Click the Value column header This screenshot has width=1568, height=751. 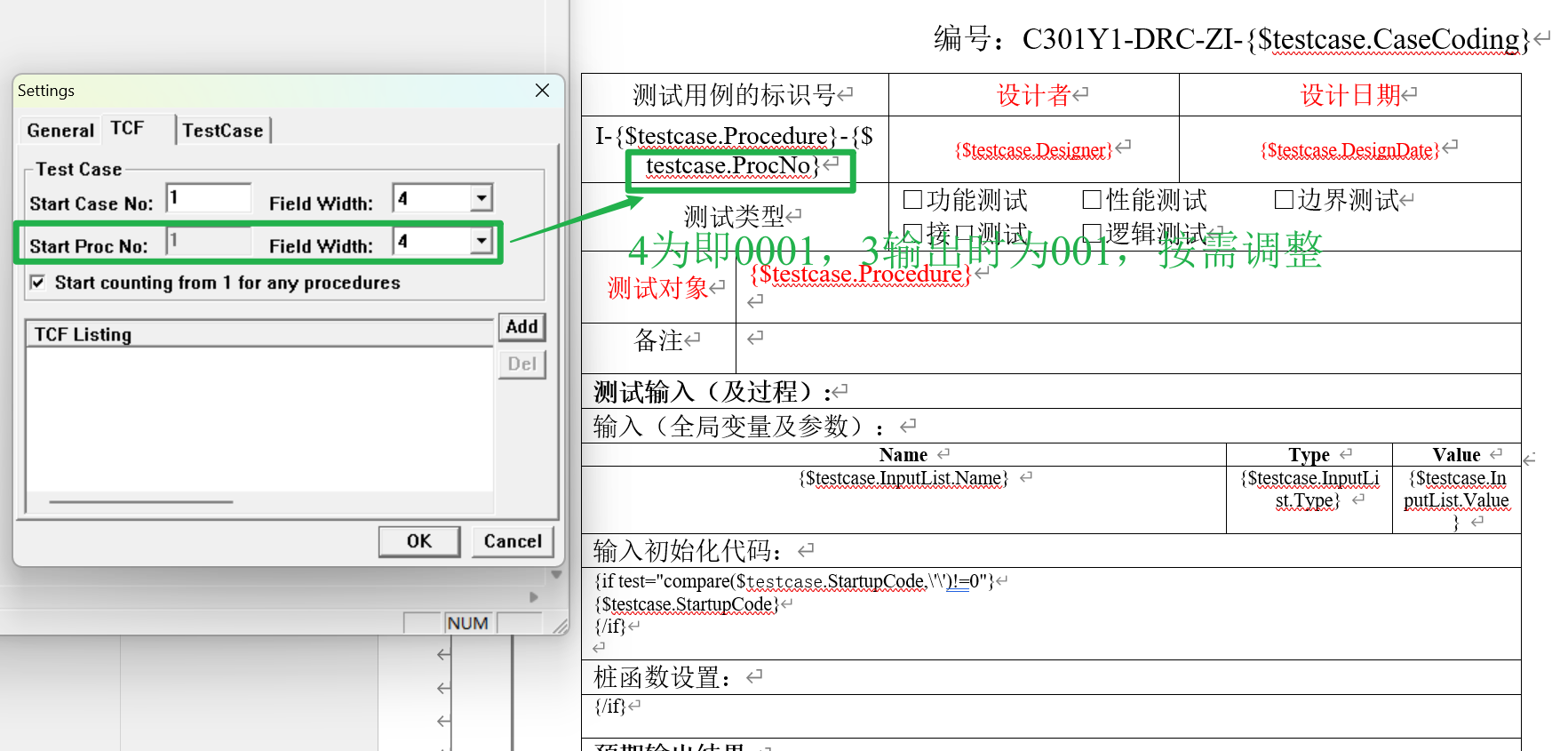coord(1456,455)
